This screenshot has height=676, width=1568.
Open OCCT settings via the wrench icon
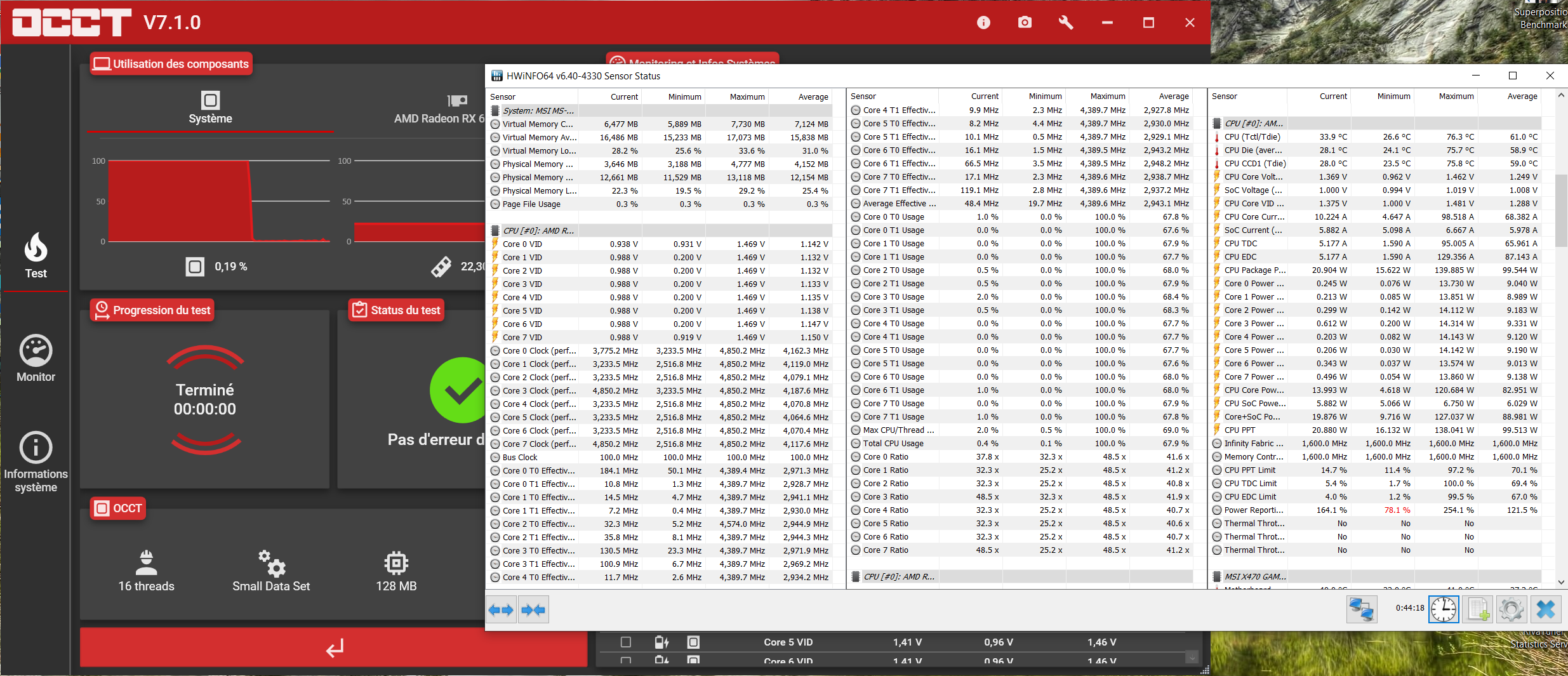point(1066,23)
